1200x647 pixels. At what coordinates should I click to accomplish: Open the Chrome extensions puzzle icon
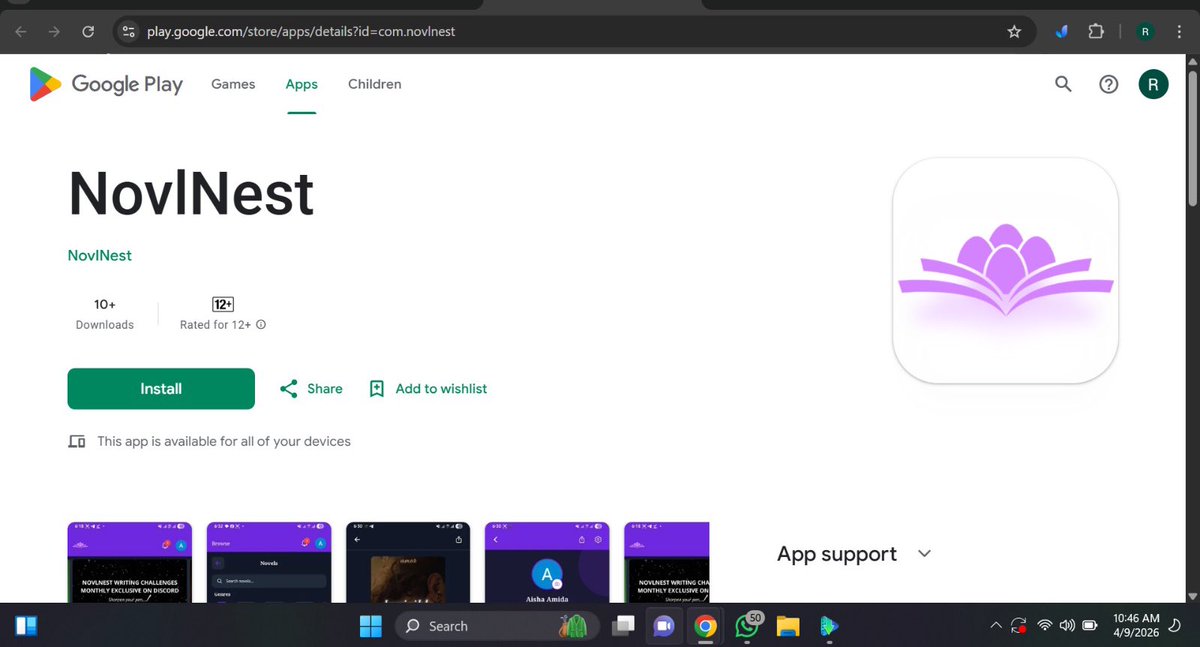coord(1096,31)
